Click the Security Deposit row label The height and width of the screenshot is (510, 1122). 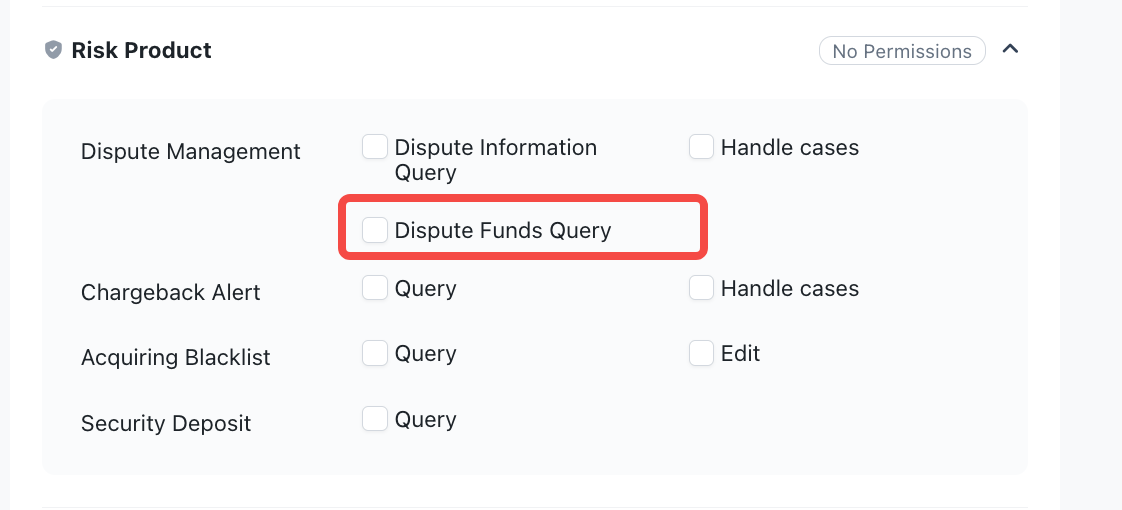tap(166, 423)
